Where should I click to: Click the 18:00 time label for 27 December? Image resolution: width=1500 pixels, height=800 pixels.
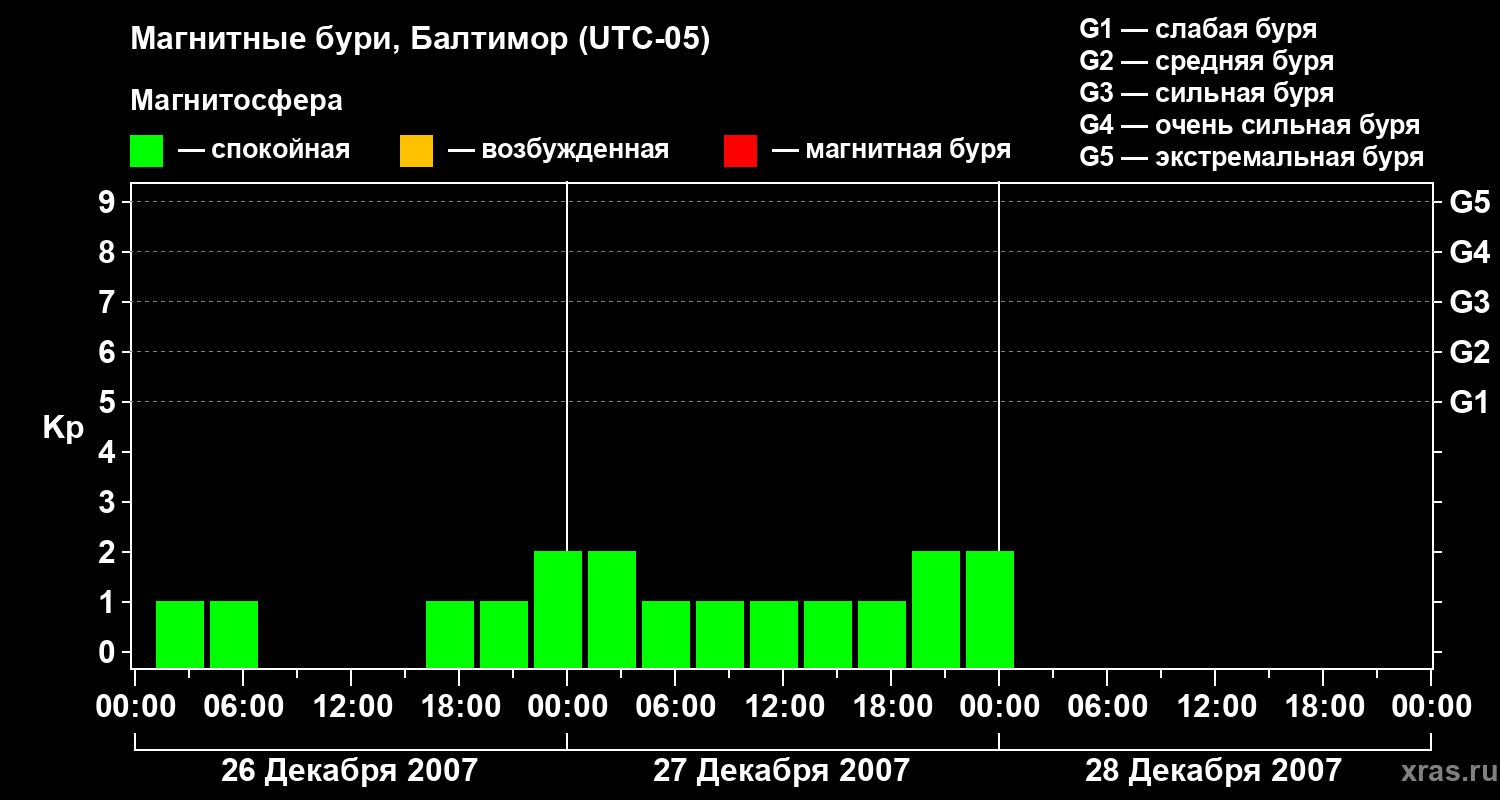(x=891, y=707)
